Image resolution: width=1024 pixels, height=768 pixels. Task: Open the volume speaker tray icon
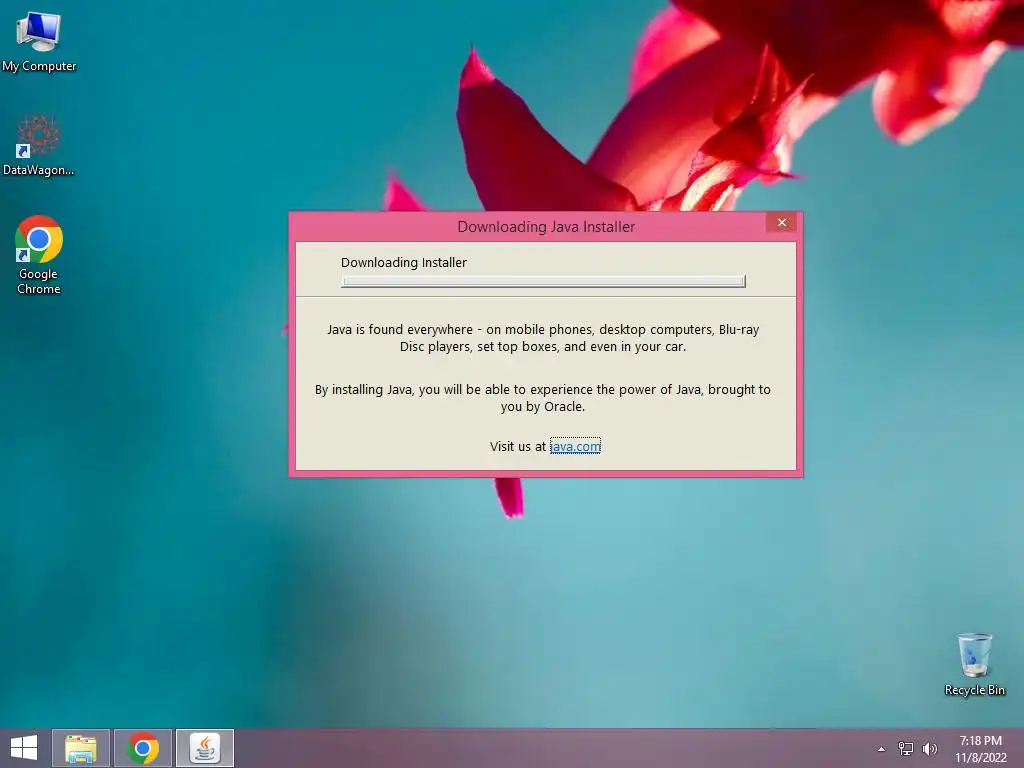[930, 749]
